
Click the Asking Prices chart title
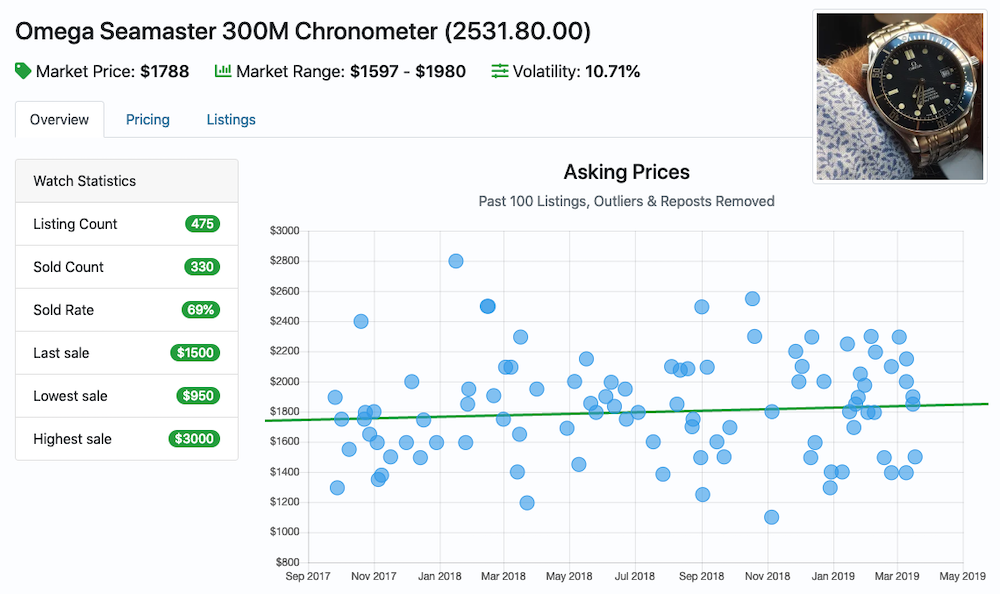click(626, 172)
